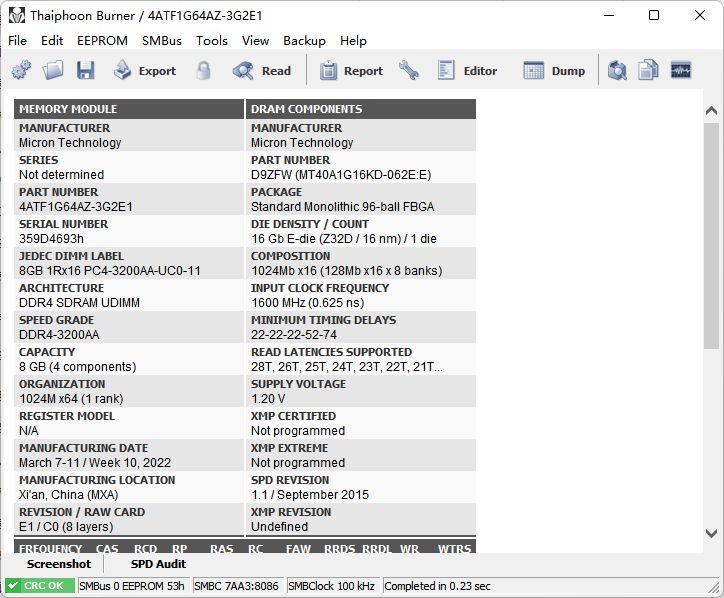This screenshot has height=598, width=724.
Task: Open the Help menu
Action: [x=353, y=41]
